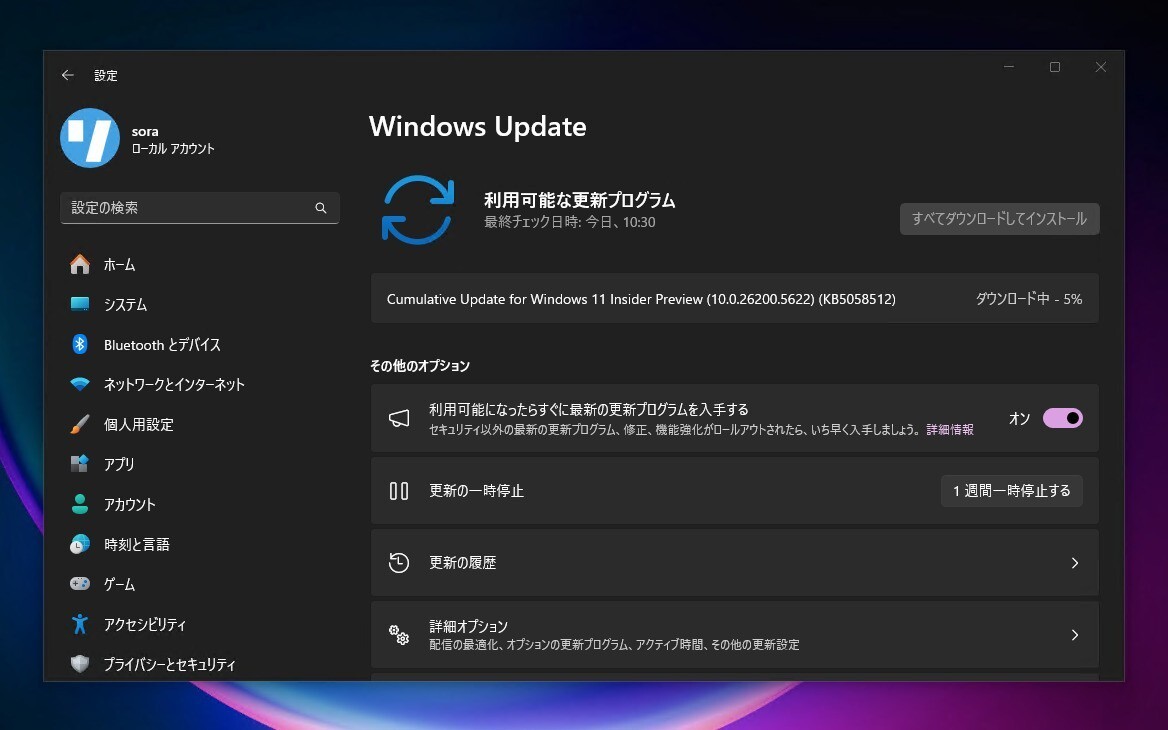Open ゲーム section label
The width and height of the screenshot is (1168, 730).
point(119,584)
